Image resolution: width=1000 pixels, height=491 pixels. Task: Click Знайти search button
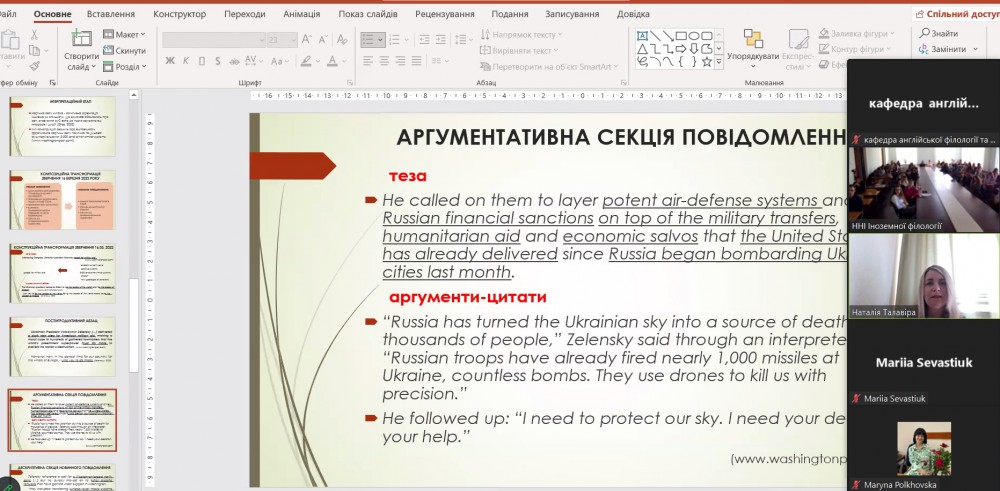[x=939, y=34]
